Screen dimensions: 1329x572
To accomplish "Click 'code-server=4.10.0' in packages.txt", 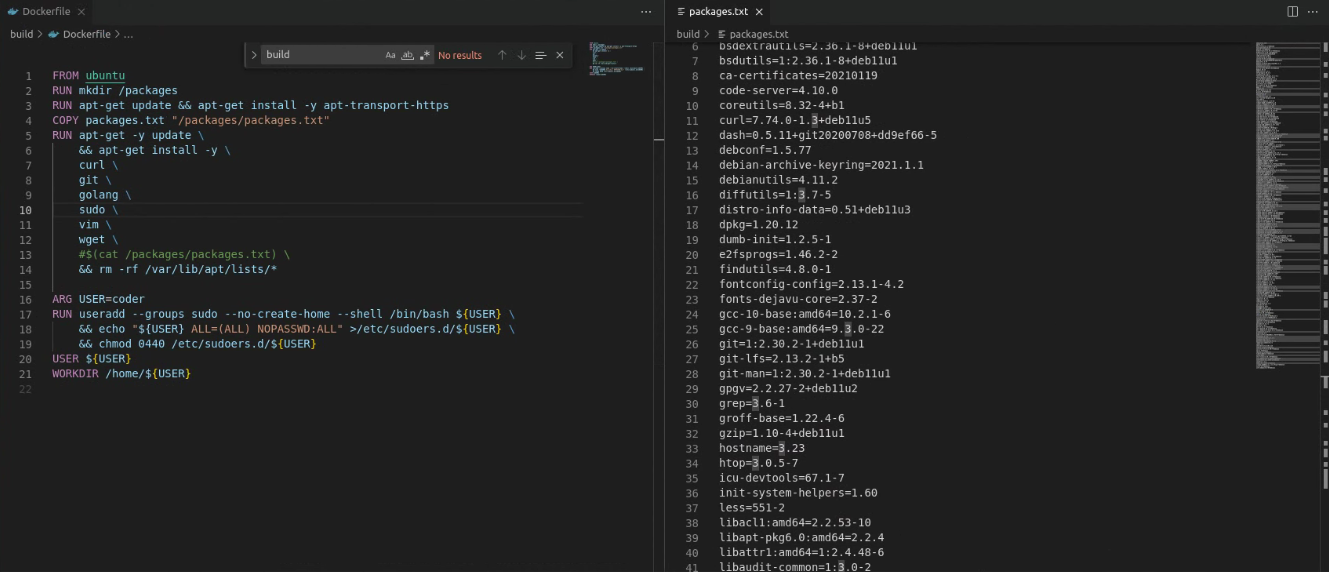I will 778,91.
